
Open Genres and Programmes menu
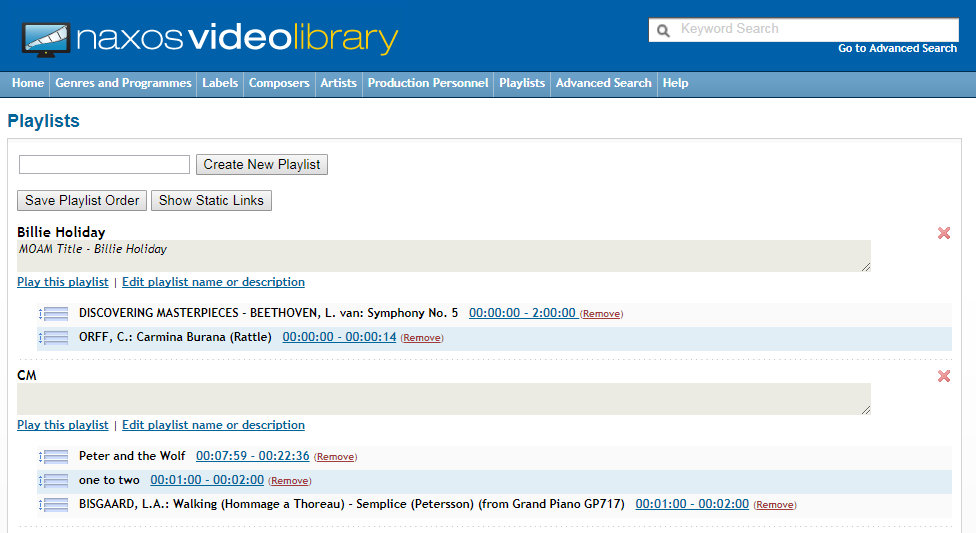(123, 83)
